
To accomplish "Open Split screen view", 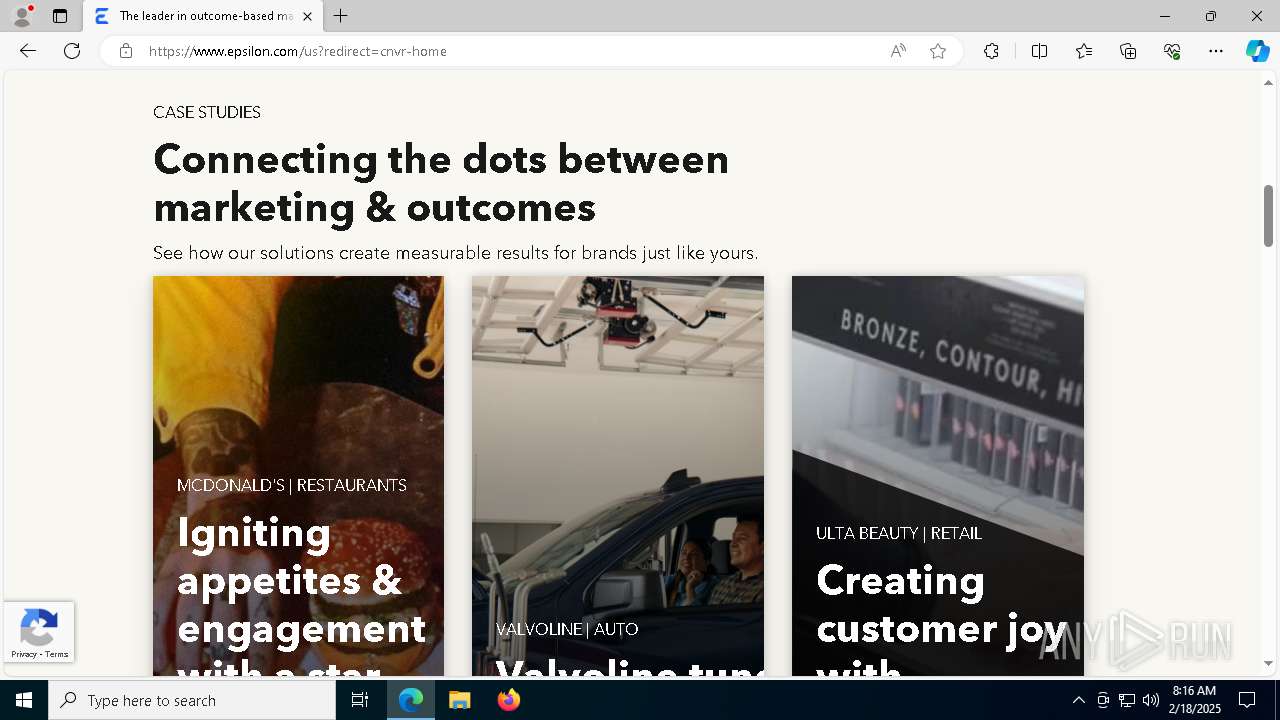I will click(1039, 51).
